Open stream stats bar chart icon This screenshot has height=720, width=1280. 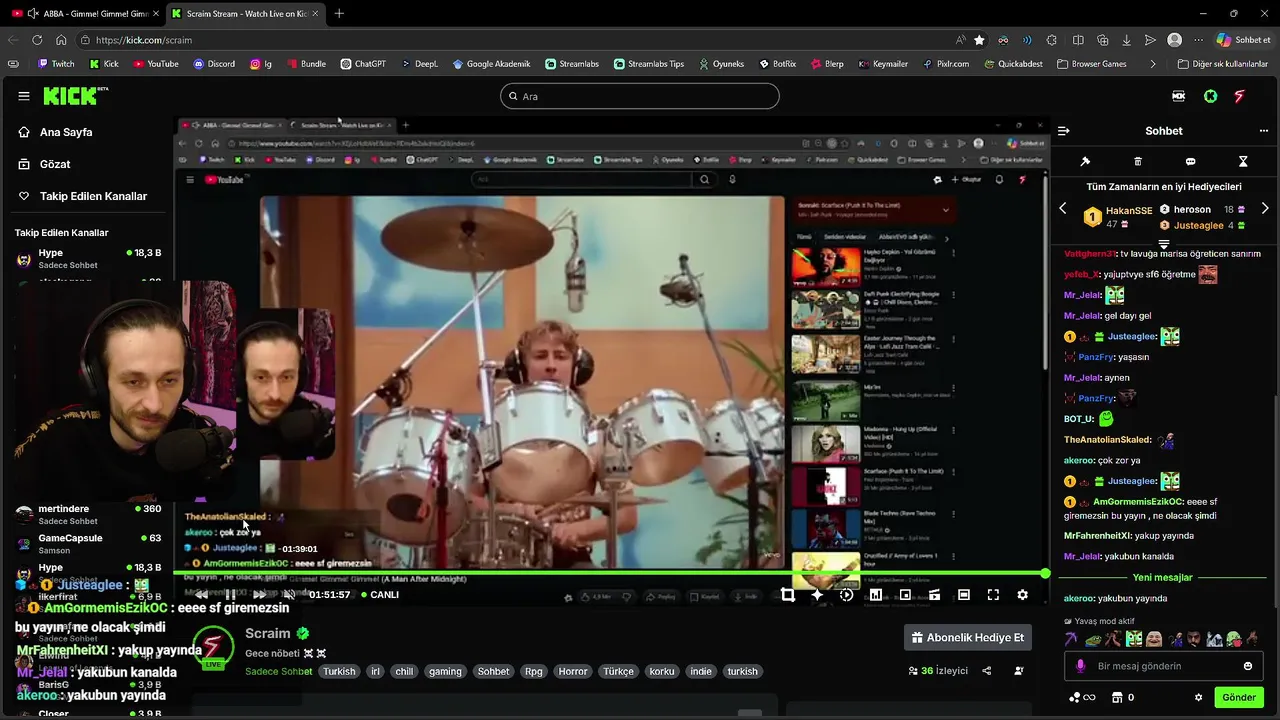tap(876, 595)
